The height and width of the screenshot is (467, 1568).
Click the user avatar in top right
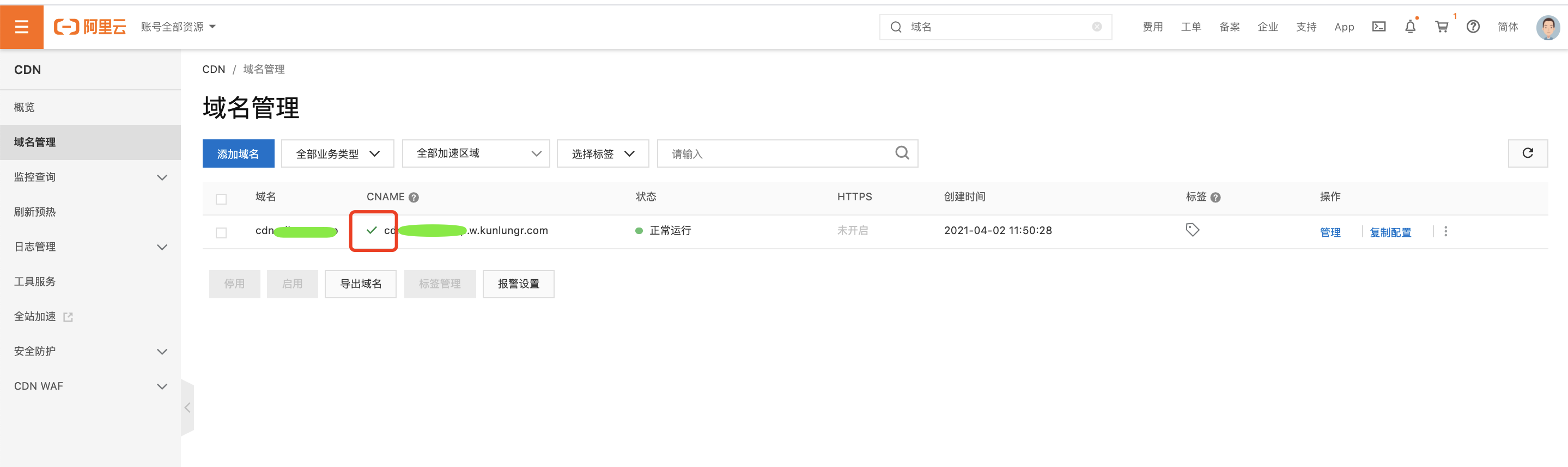[x=1547, y=27]
